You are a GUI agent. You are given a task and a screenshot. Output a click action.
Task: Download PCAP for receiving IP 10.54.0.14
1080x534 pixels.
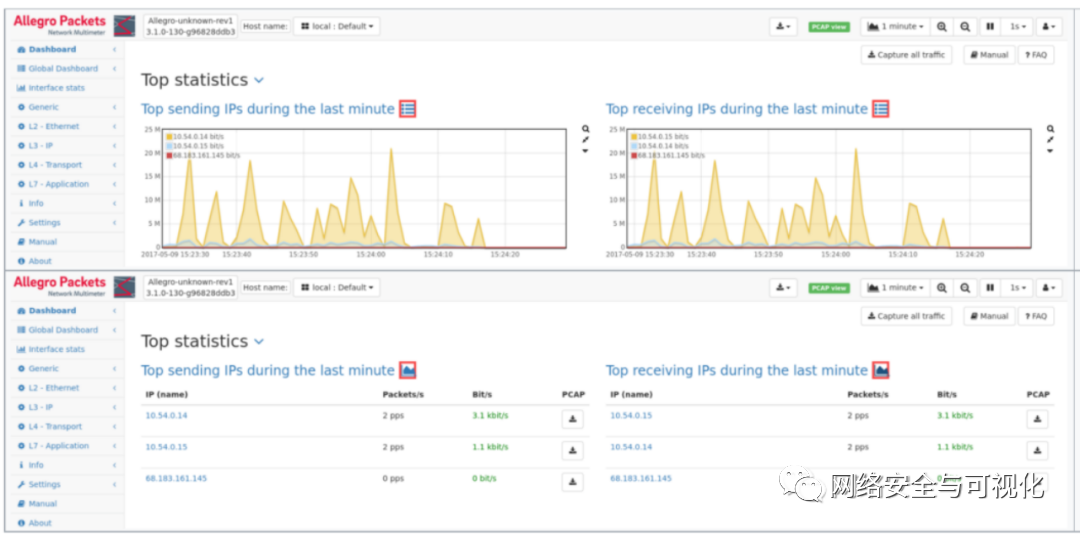1037,451
